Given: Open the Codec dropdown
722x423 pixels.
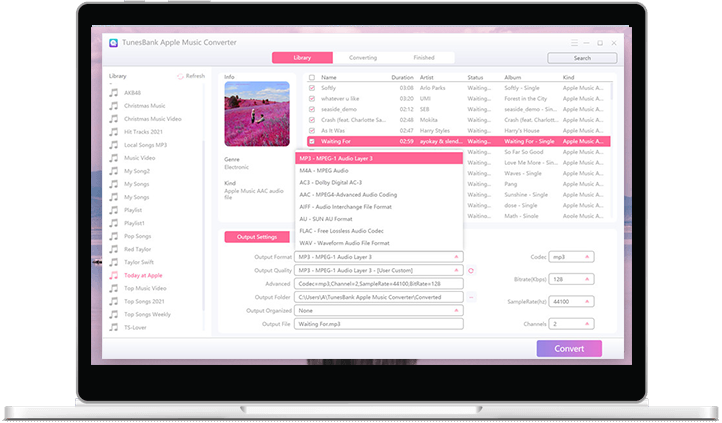Looking at the screenshot, I should pyautogui.click(x=571, y=257).
